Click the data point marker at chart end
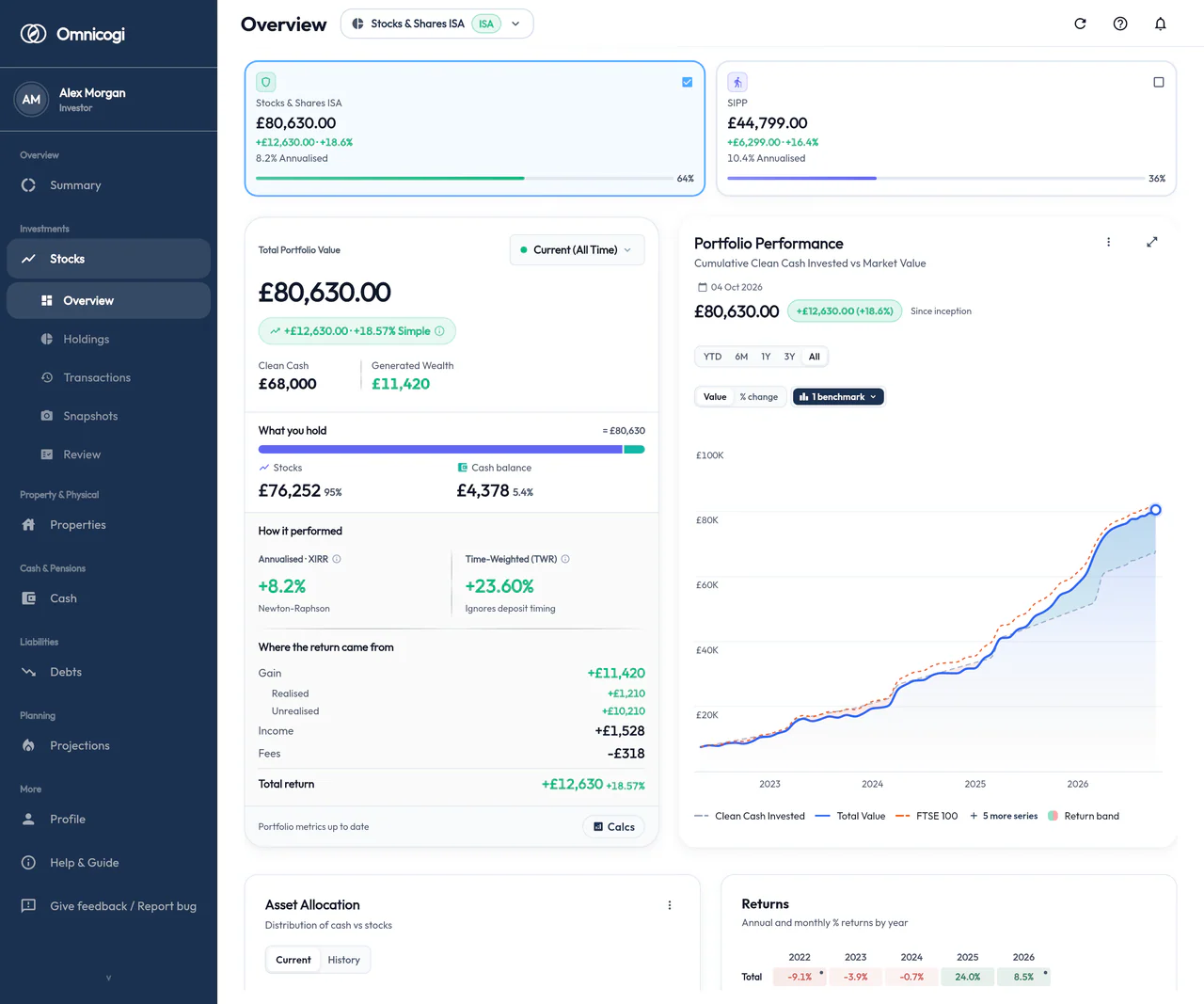Image resolution: width=1204 pixels, height=1004 pixels. click(x=1156, y=510)
